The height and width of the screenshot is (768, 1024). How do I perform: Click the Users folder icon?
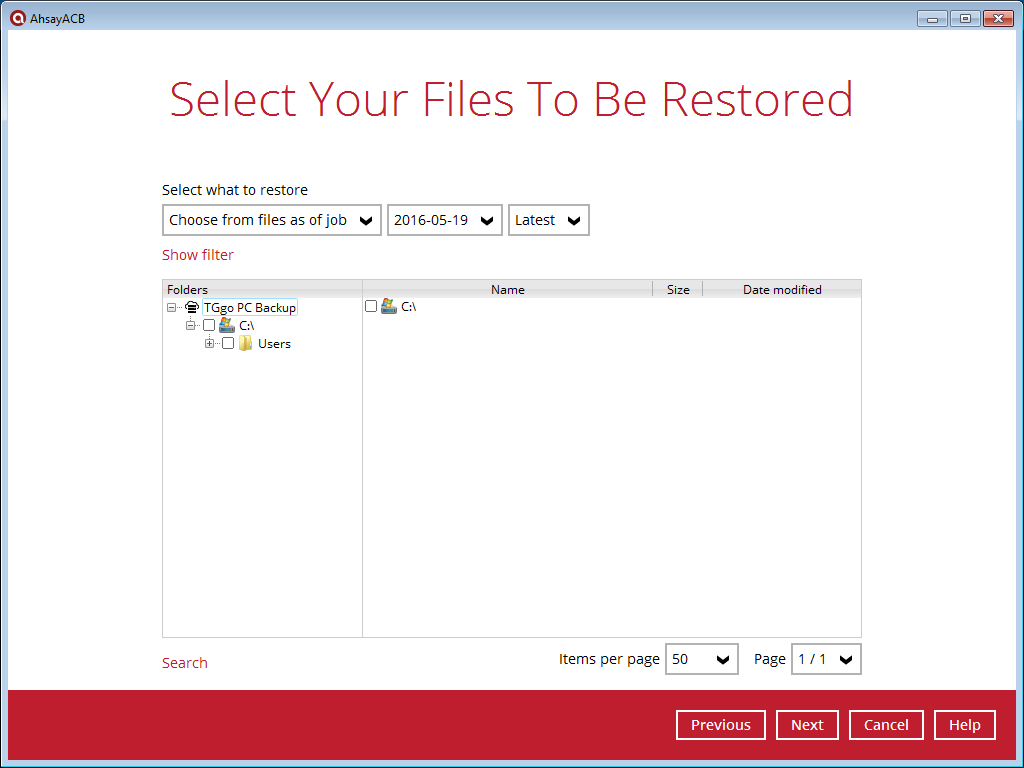pyautogui.click(x=246, y=344)
